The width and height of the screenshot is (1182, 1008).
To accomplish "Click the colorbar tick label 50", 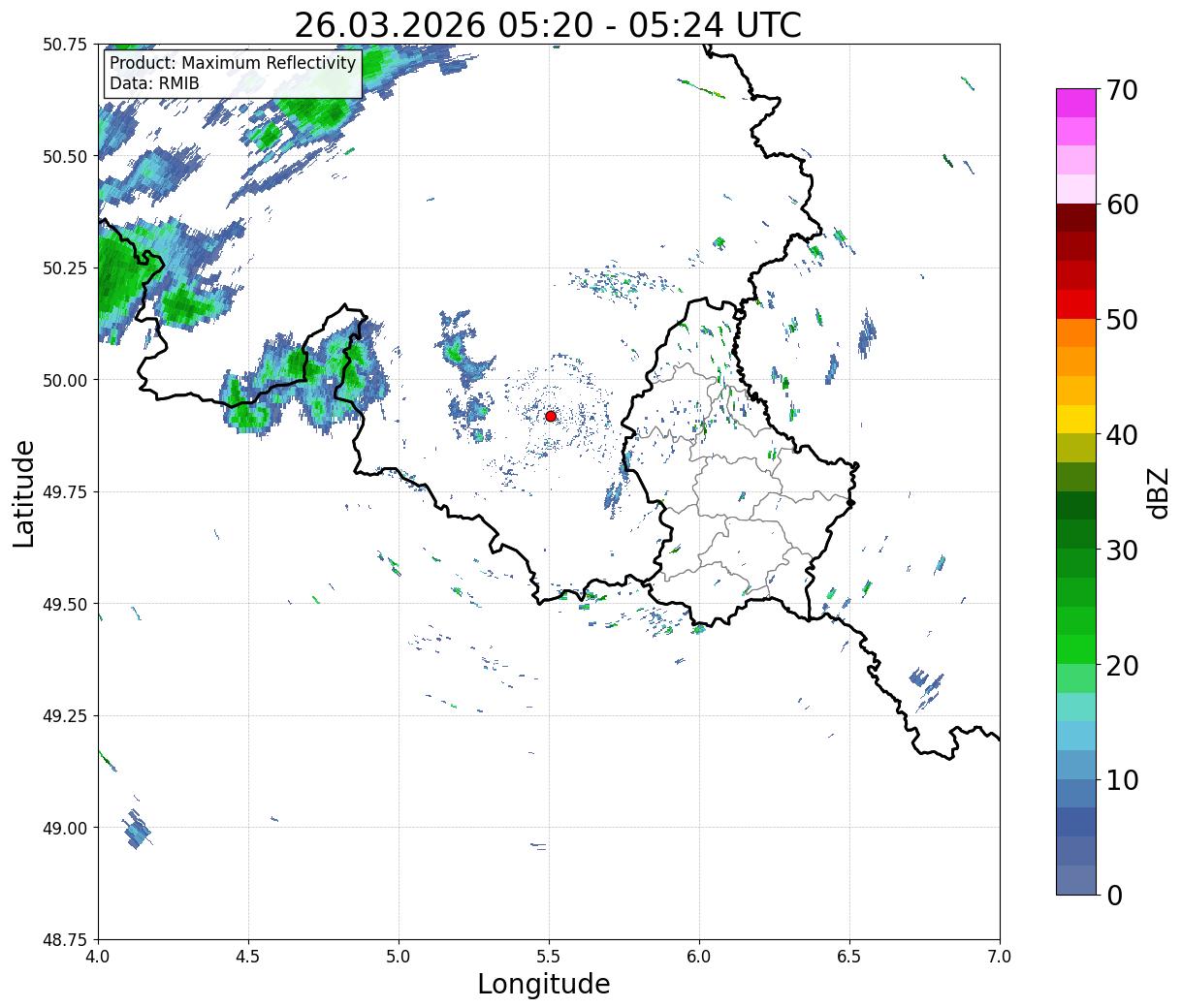I will coord(1121,320).
